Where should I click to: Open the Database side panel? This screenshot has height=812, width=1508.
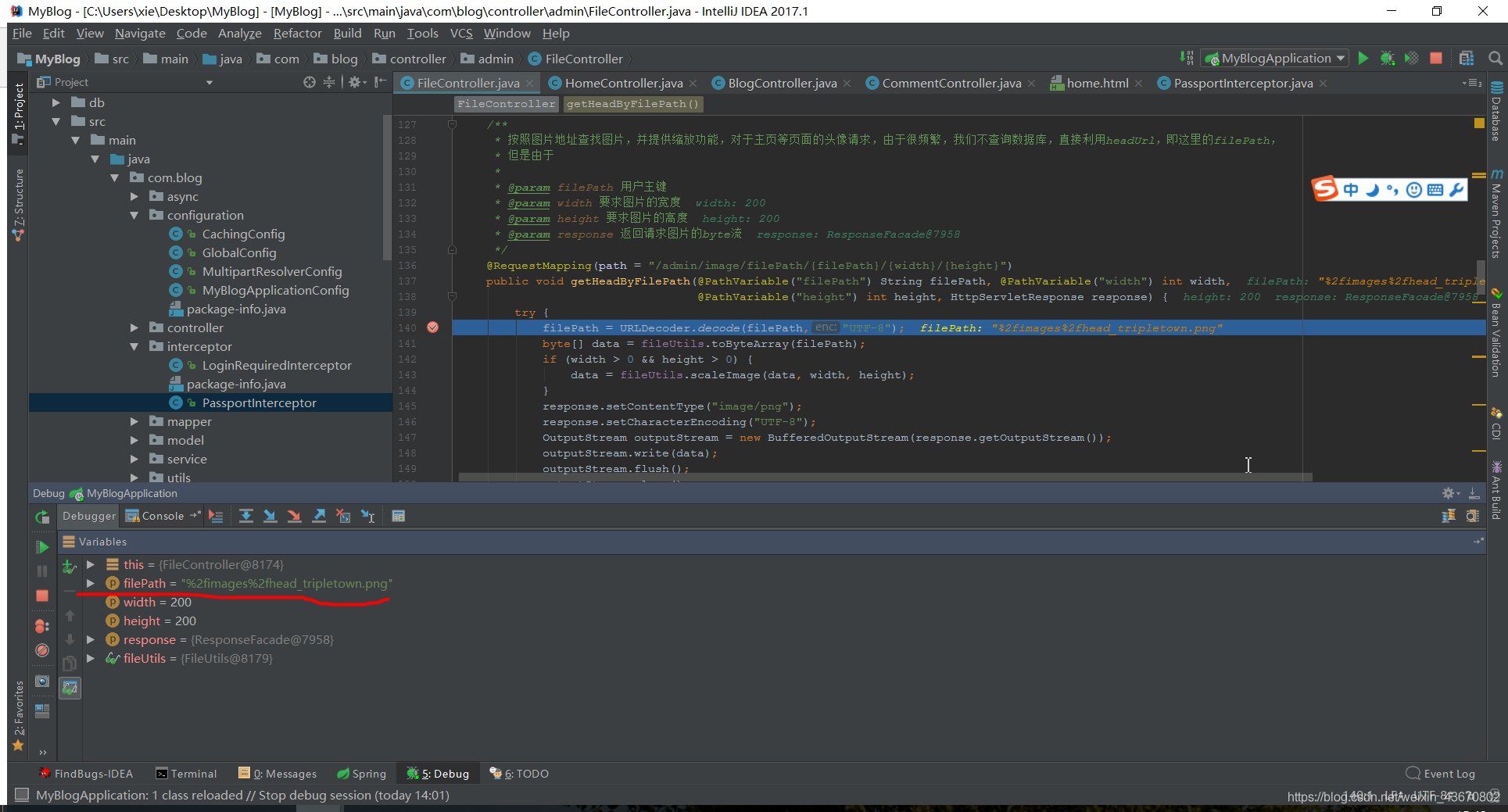1495,111
